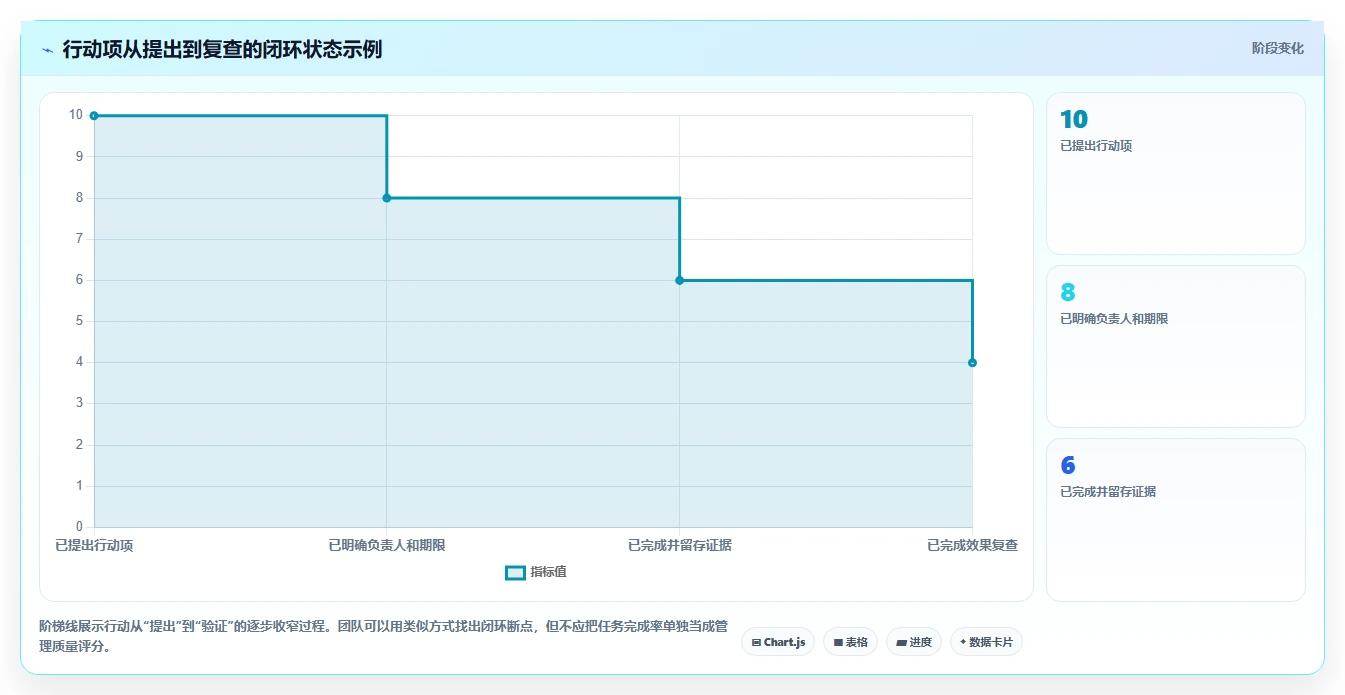This screenshot has width=1345, height=695.
Task: Click the lightning icon beside the title
Action: 47,49
